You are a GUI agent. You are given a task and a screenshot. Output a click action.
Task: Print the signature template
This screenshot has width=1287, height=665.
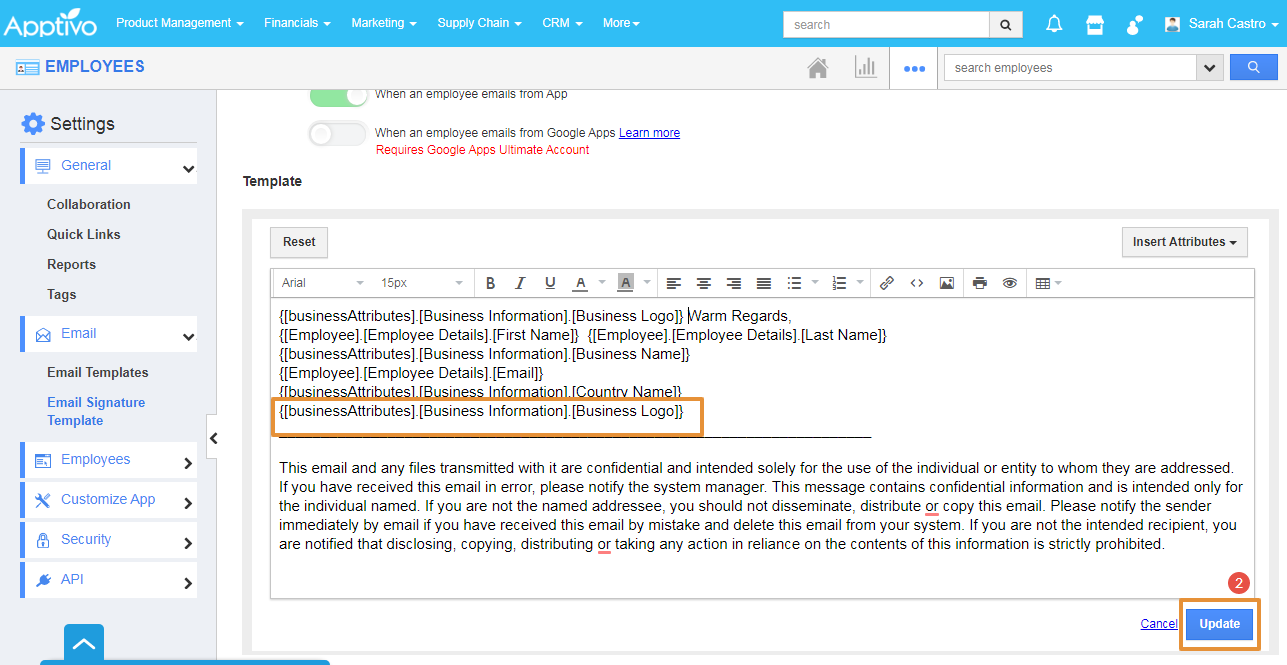(x=980, y=283)
